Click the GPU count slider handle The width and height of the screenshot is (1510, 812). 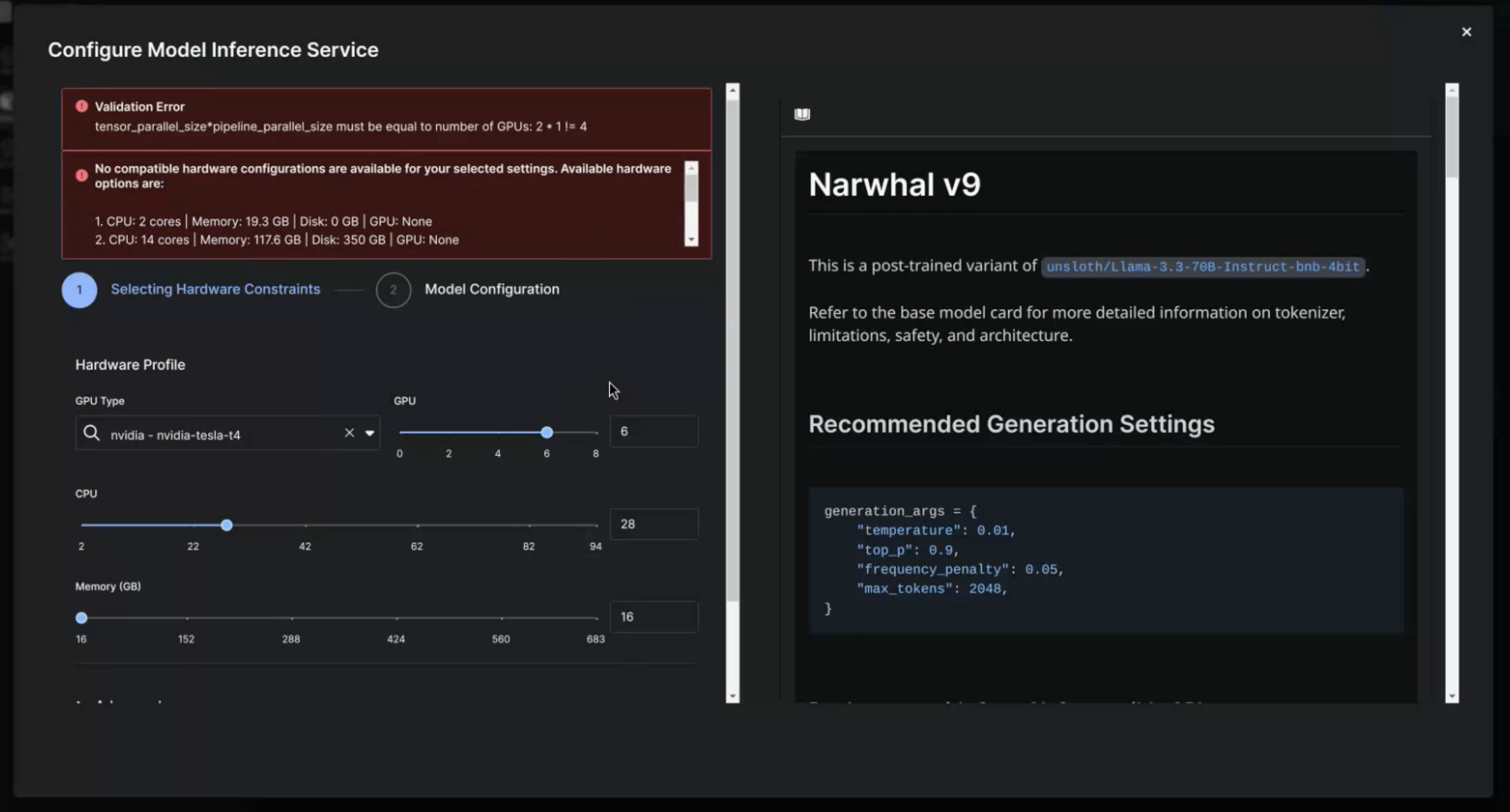(x=546, y=432)
